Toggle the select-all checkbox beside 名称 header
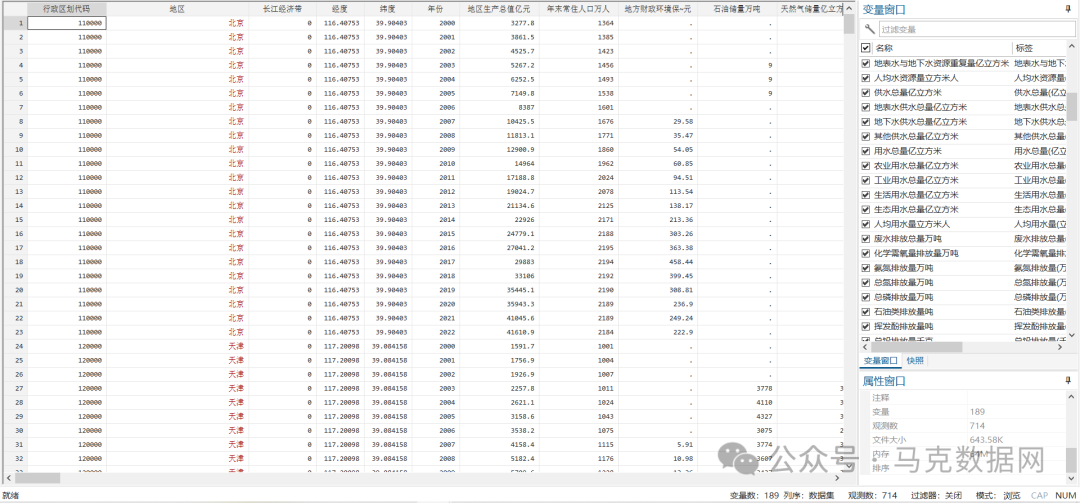Viewport: 1080px width, 503px height. tap(866, 47)
